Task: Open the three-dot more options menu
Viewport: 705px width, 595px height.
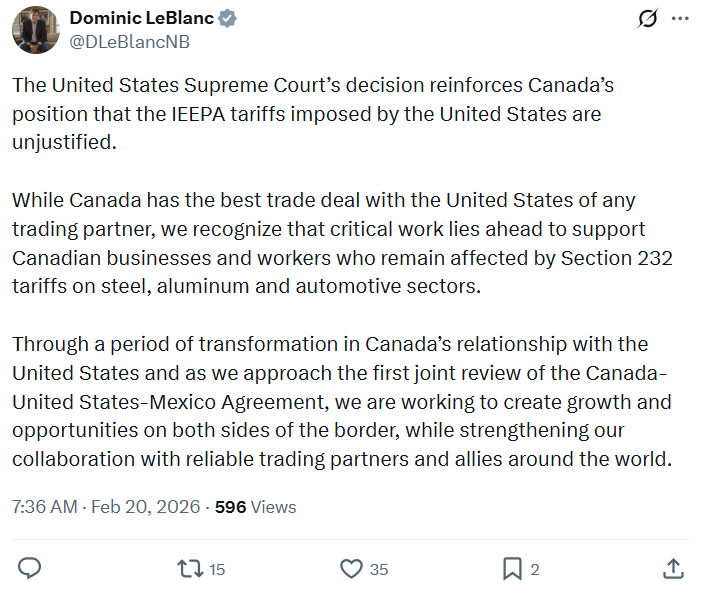Action: pyautogui.click(x=680, y=19)
